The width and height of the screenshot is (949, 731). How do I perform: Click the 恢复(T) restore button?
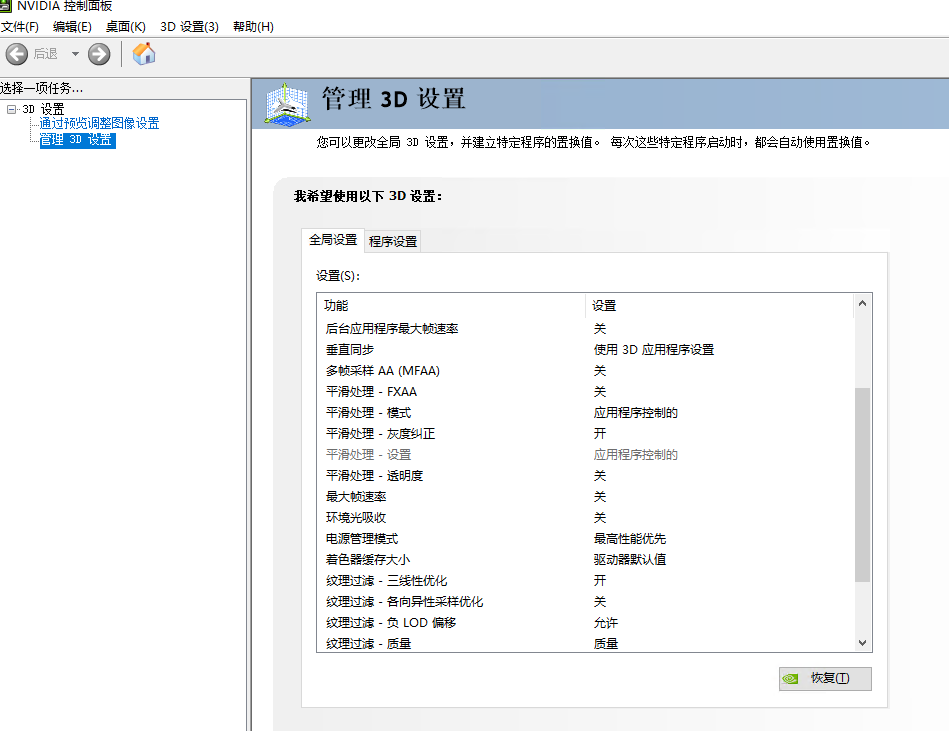825,679
